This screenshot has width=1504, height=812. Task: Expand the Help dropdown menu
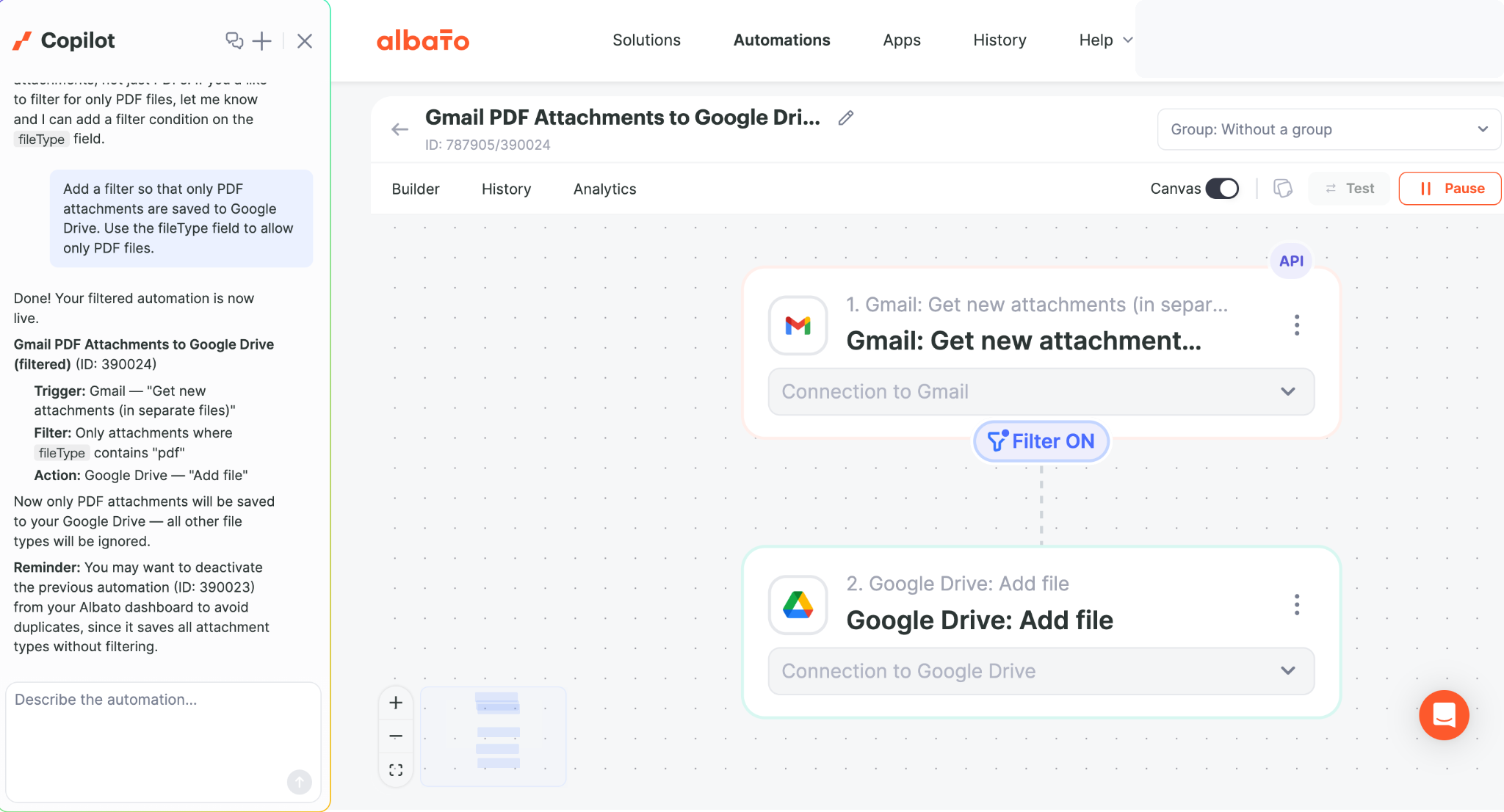1105,40
